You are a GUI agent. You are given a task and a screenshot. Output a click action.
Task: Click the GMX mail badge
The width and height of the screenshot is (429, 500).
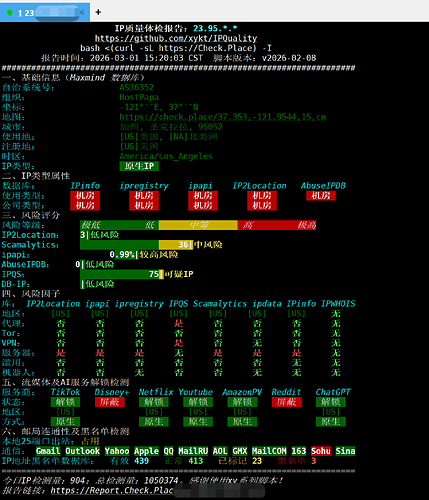[240, 451]
